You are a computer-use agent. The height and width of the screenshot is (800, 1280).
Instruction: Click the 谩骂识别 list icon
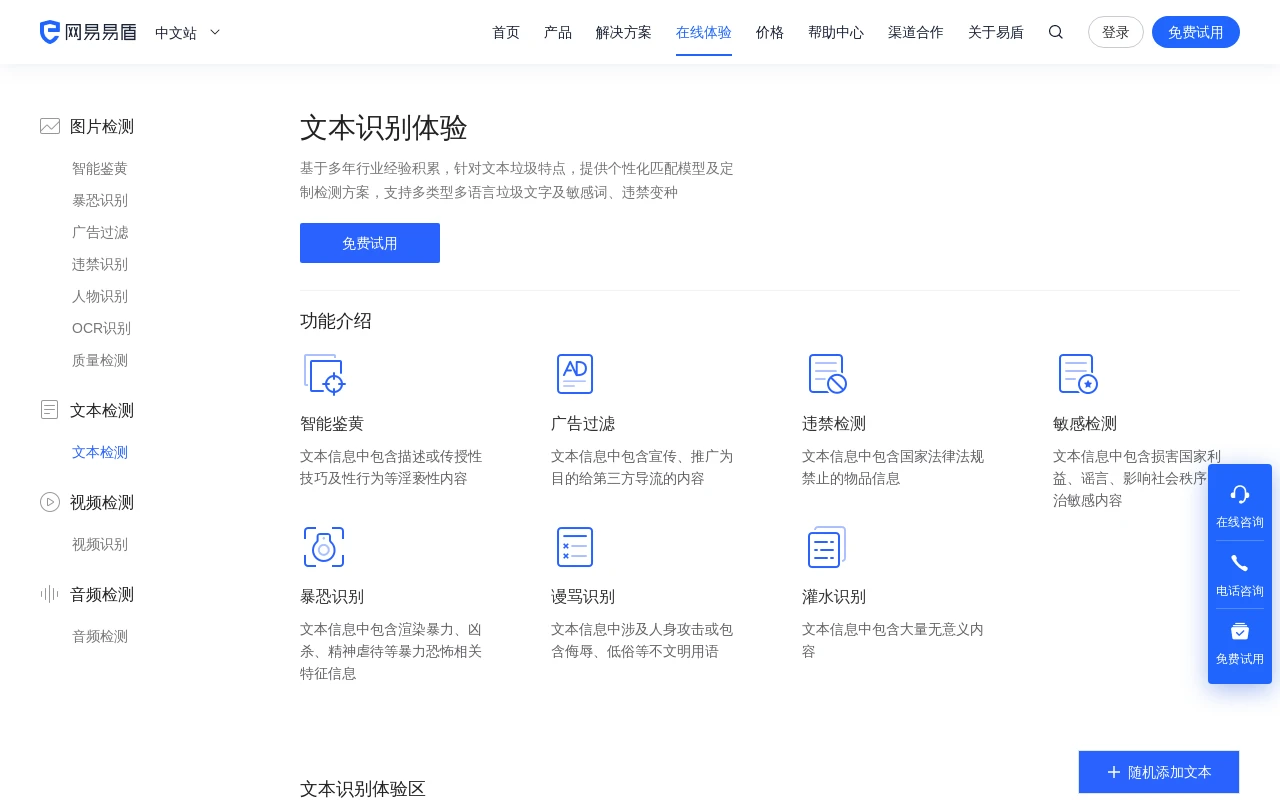coord(575,547)
